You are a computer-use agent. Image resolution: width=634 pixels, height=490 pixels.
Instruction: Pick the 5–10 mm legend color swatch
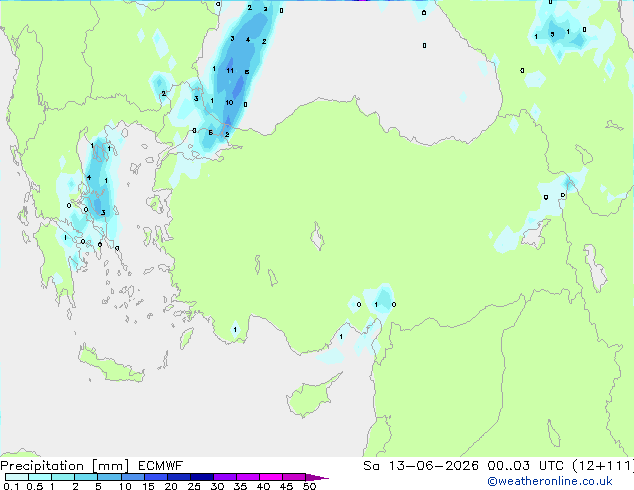pos(109,477)
